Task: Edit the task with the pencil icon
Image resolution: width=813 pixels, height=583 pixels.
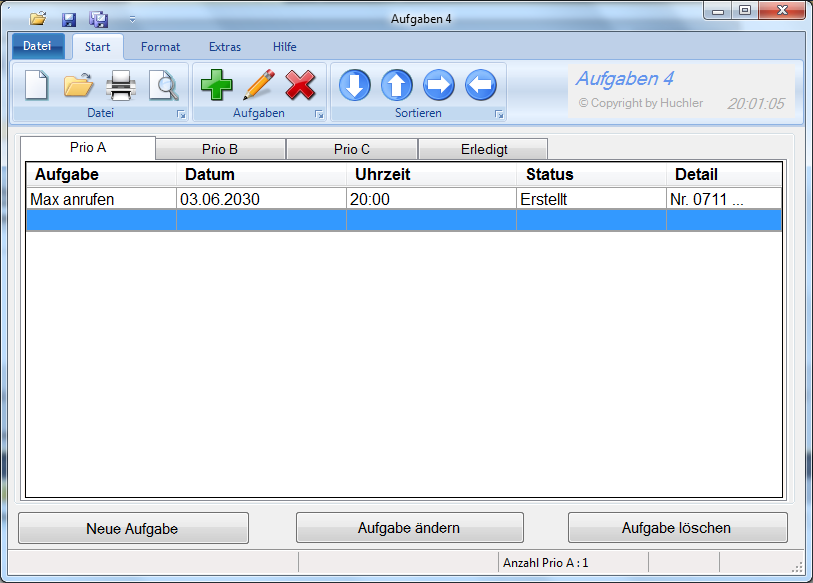Action: point(259,85)
